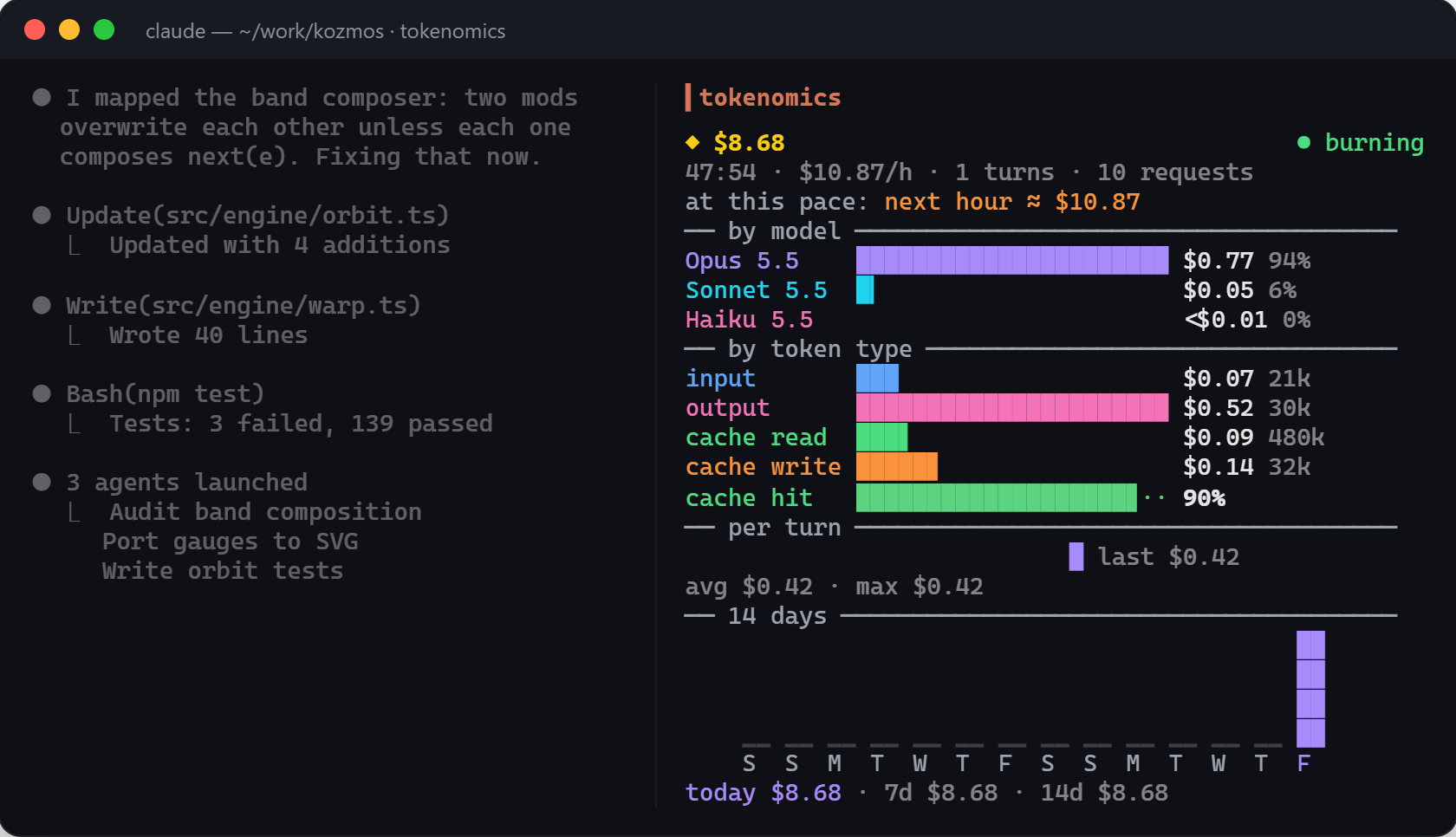Click the purple Friday bar in 14-day chart
1456x837 pixels.
click(x=1310, y=689)
